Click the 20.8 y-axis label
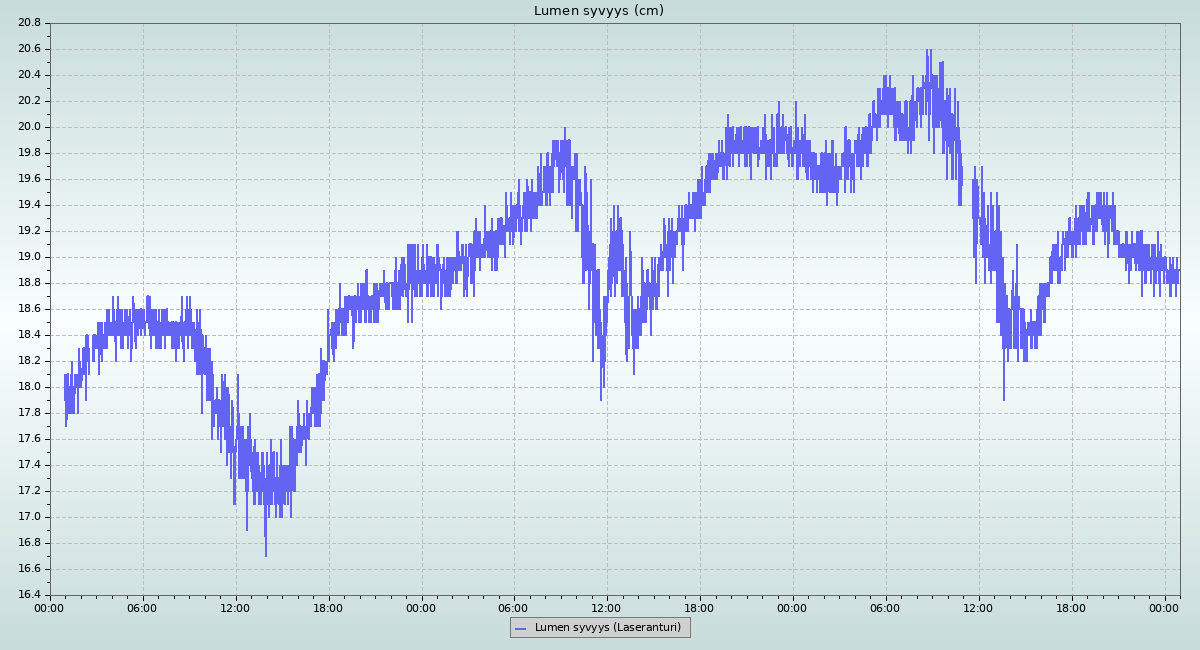This screenshot has width=1200, height=650. 29,23
